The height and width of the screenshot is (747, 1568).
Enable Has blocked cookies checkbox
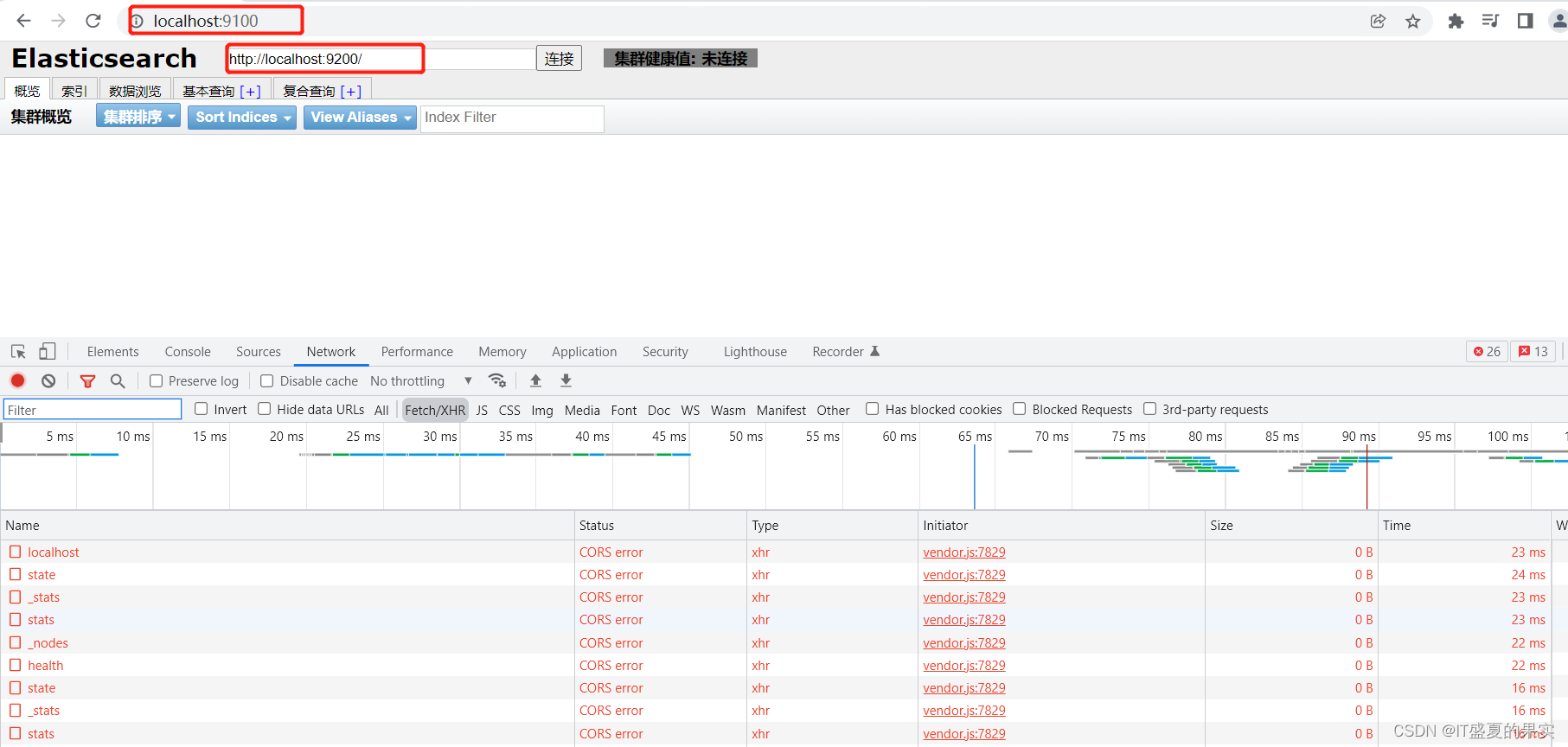(x=873, y=409)
